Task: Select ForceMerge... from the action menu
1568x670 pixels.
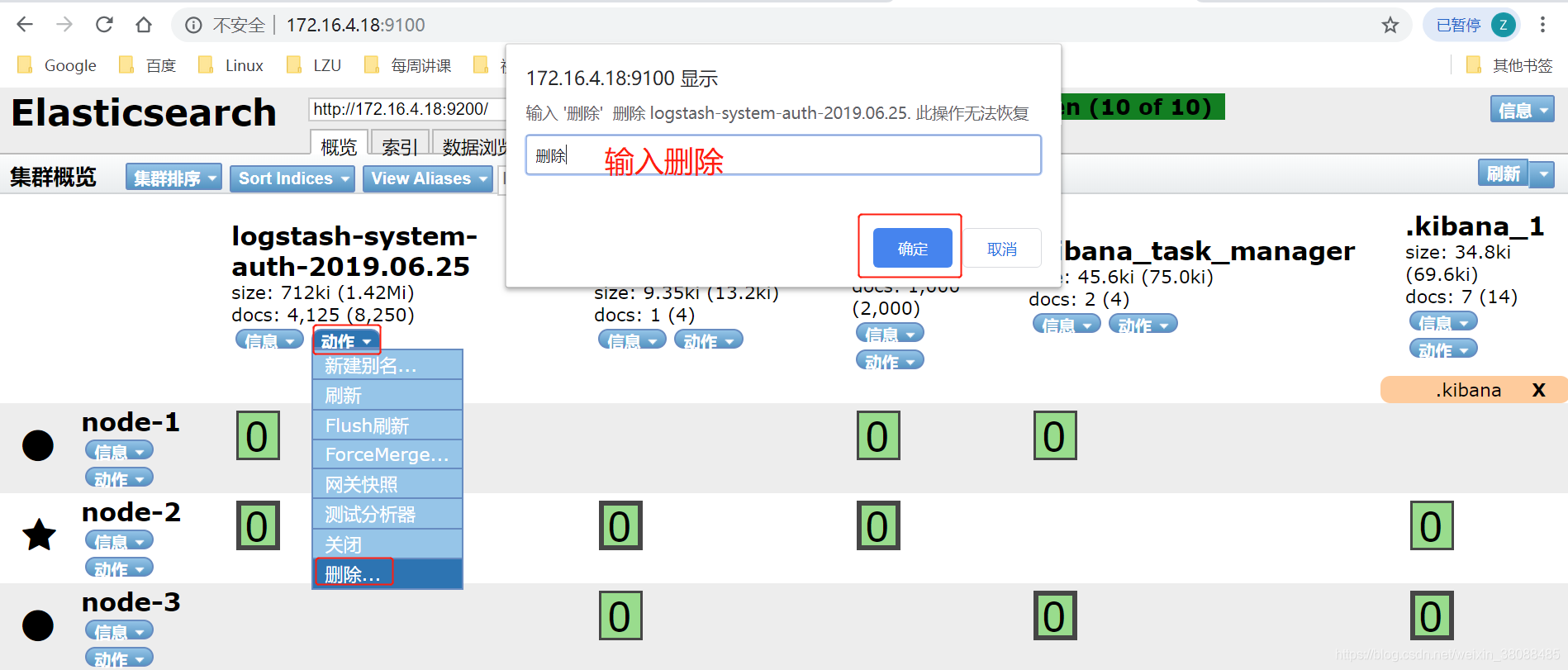Action: [387, 454]
